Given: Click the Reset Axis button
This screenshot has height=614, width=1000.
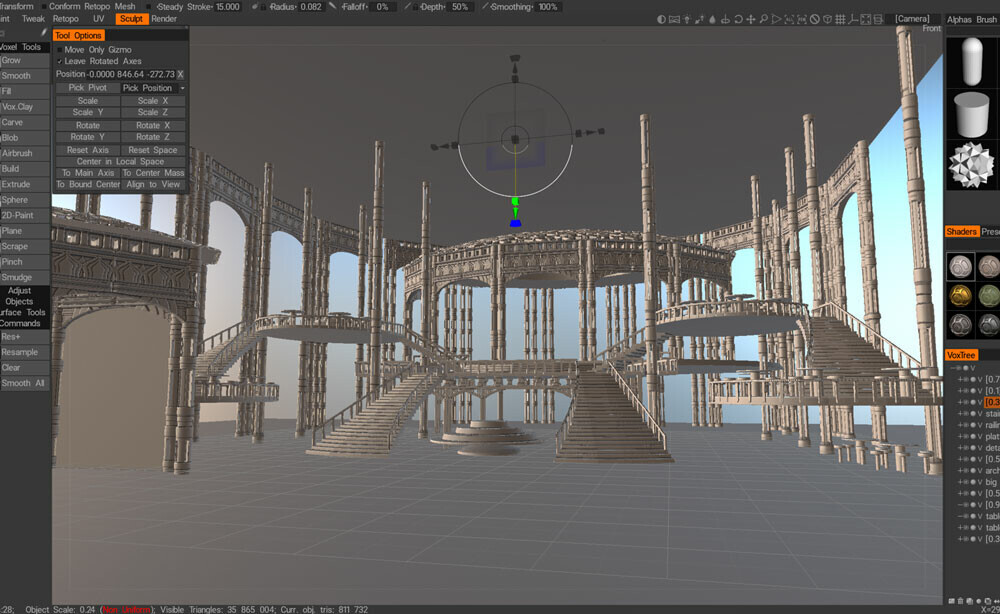Looking at the screenshot, I should click(87, 150).
